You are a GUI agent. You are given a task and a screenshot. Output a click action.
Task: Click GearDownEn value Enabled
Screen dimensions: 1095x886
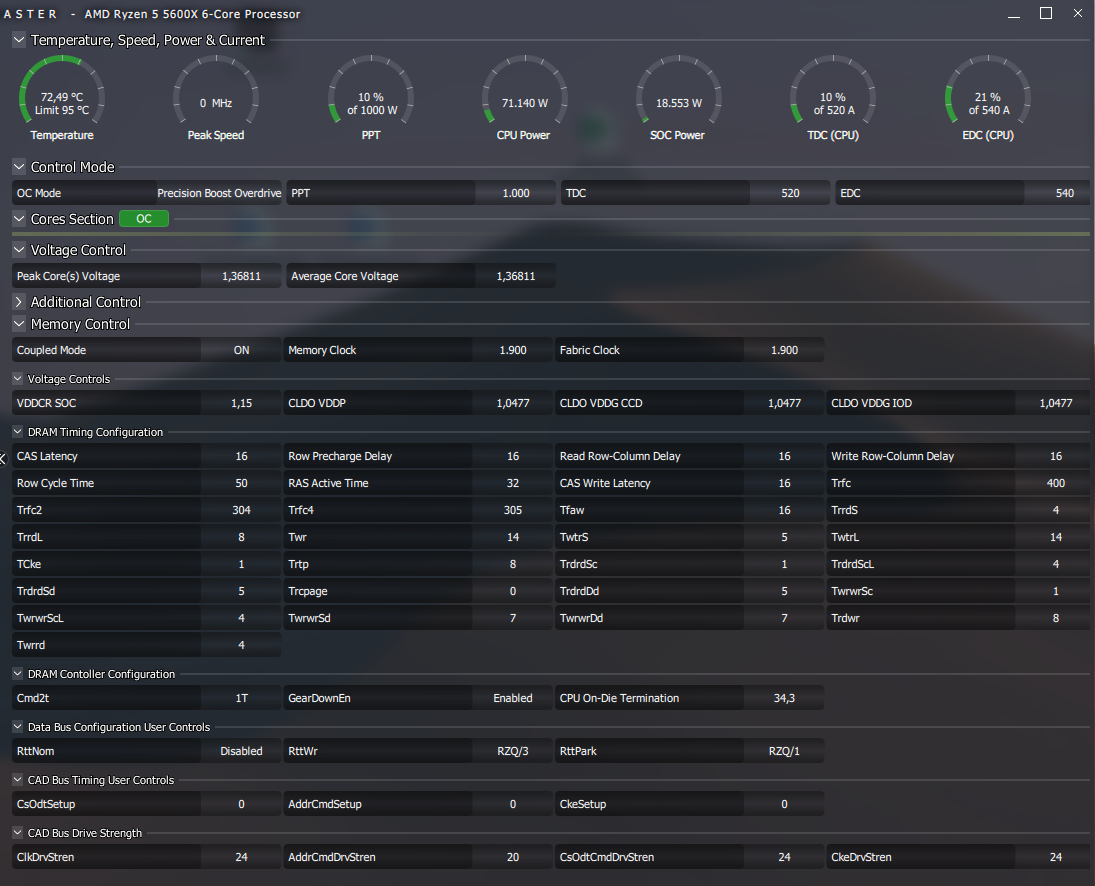[x=513, y=698]
